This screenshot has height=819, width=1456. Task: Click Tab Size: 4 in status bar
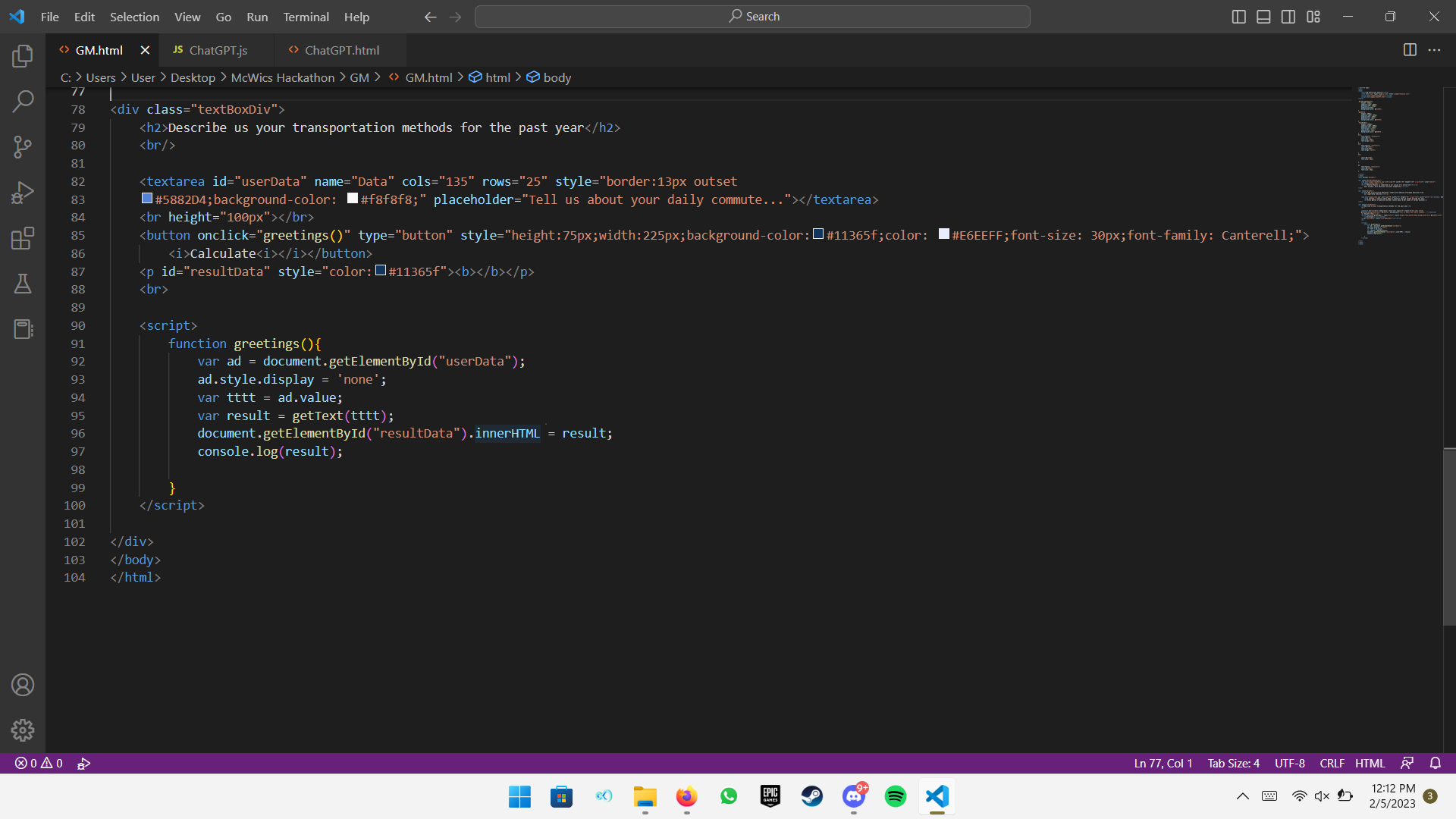[1233, 763]
